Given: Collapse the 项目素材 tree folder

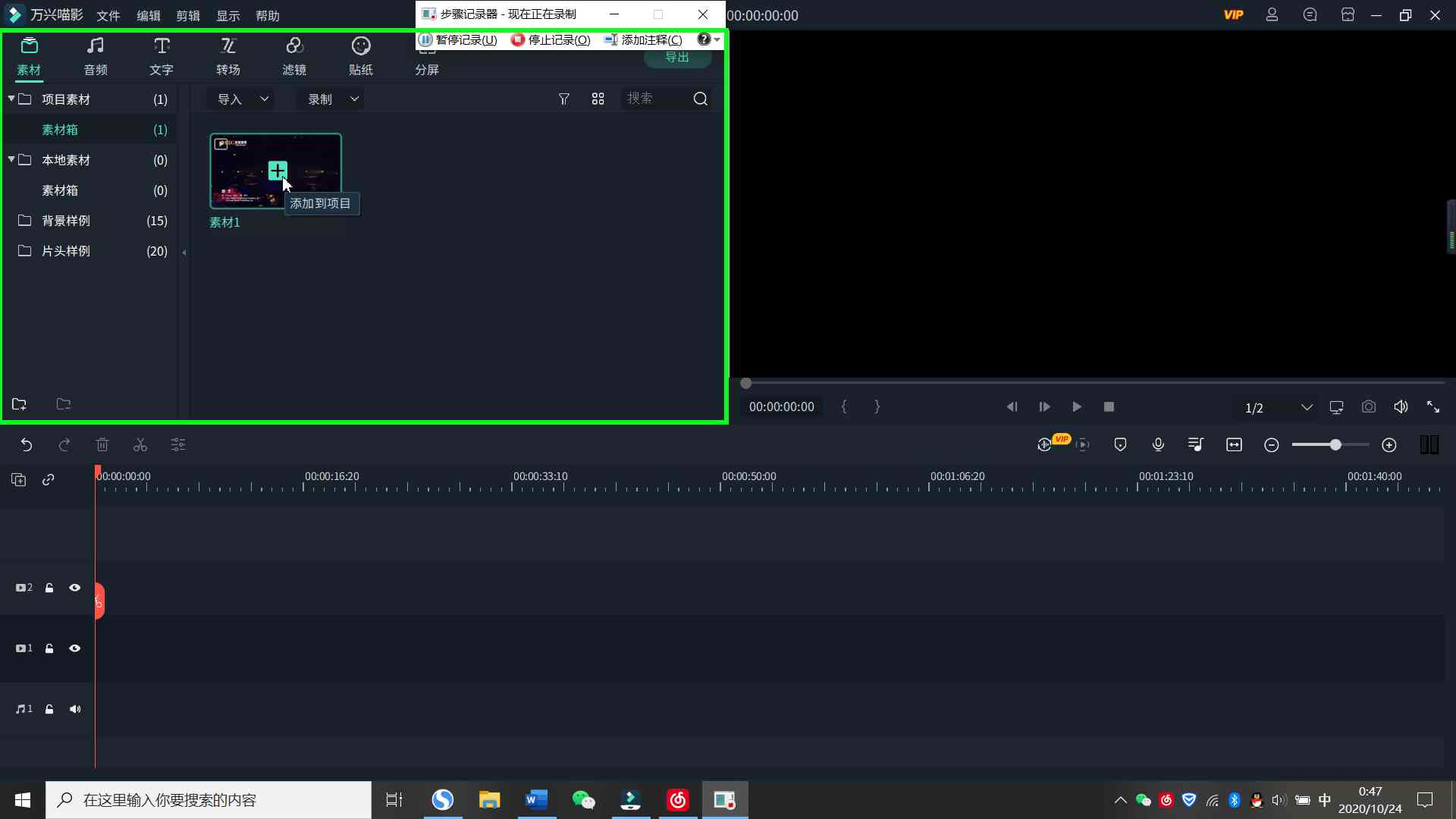Looking at the screenshot, I should [11, 99].
